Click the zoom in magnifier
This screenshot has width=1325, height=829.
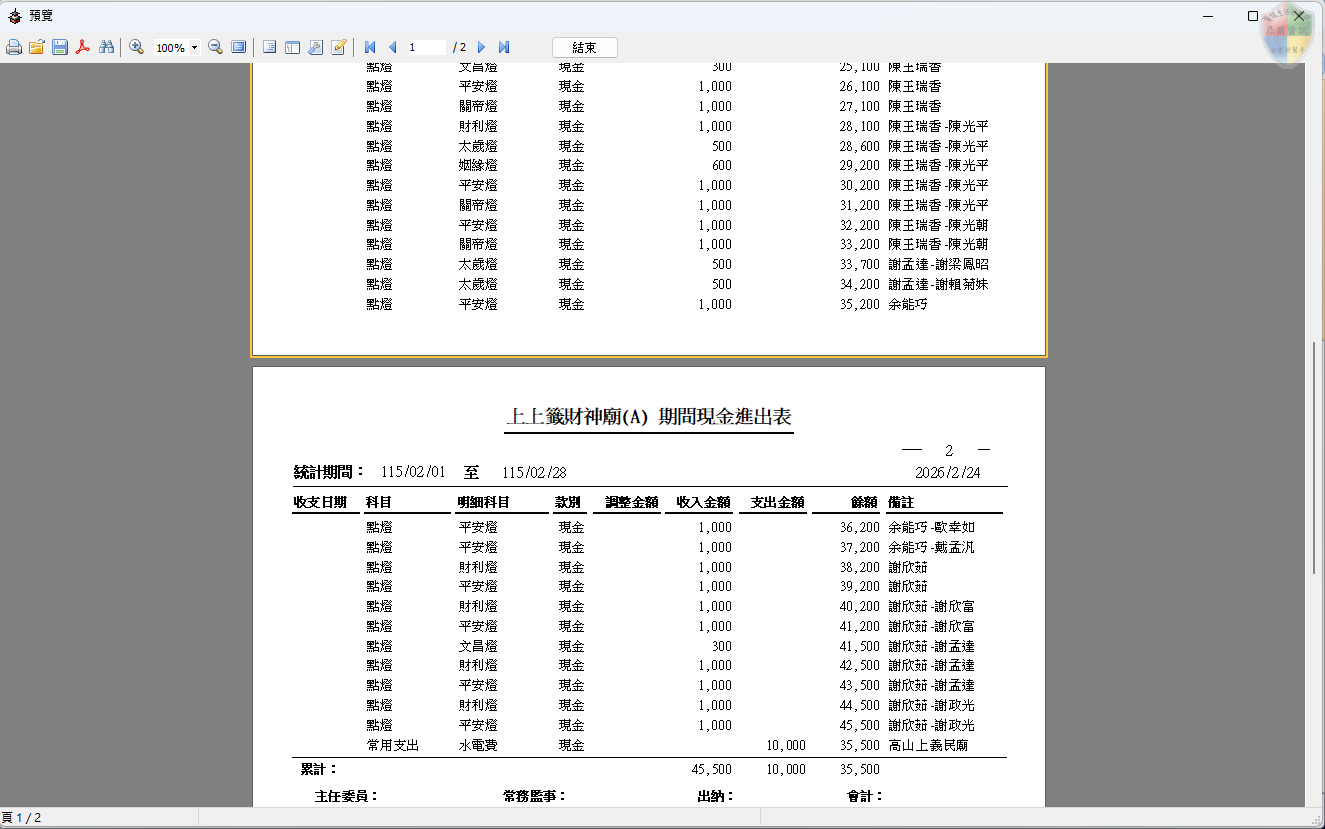(x=136, y=47)
